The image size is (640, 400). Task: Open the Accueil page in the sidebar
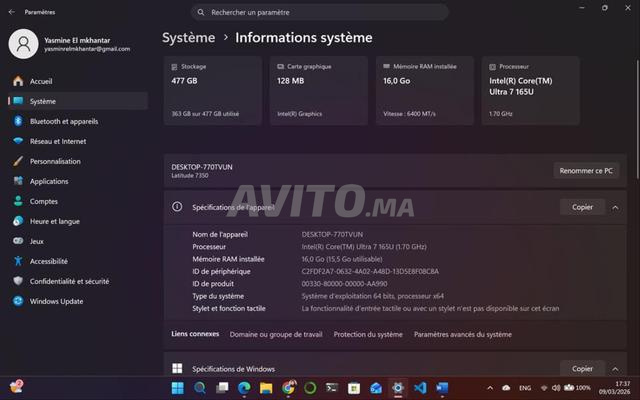(x=40, y=81)
